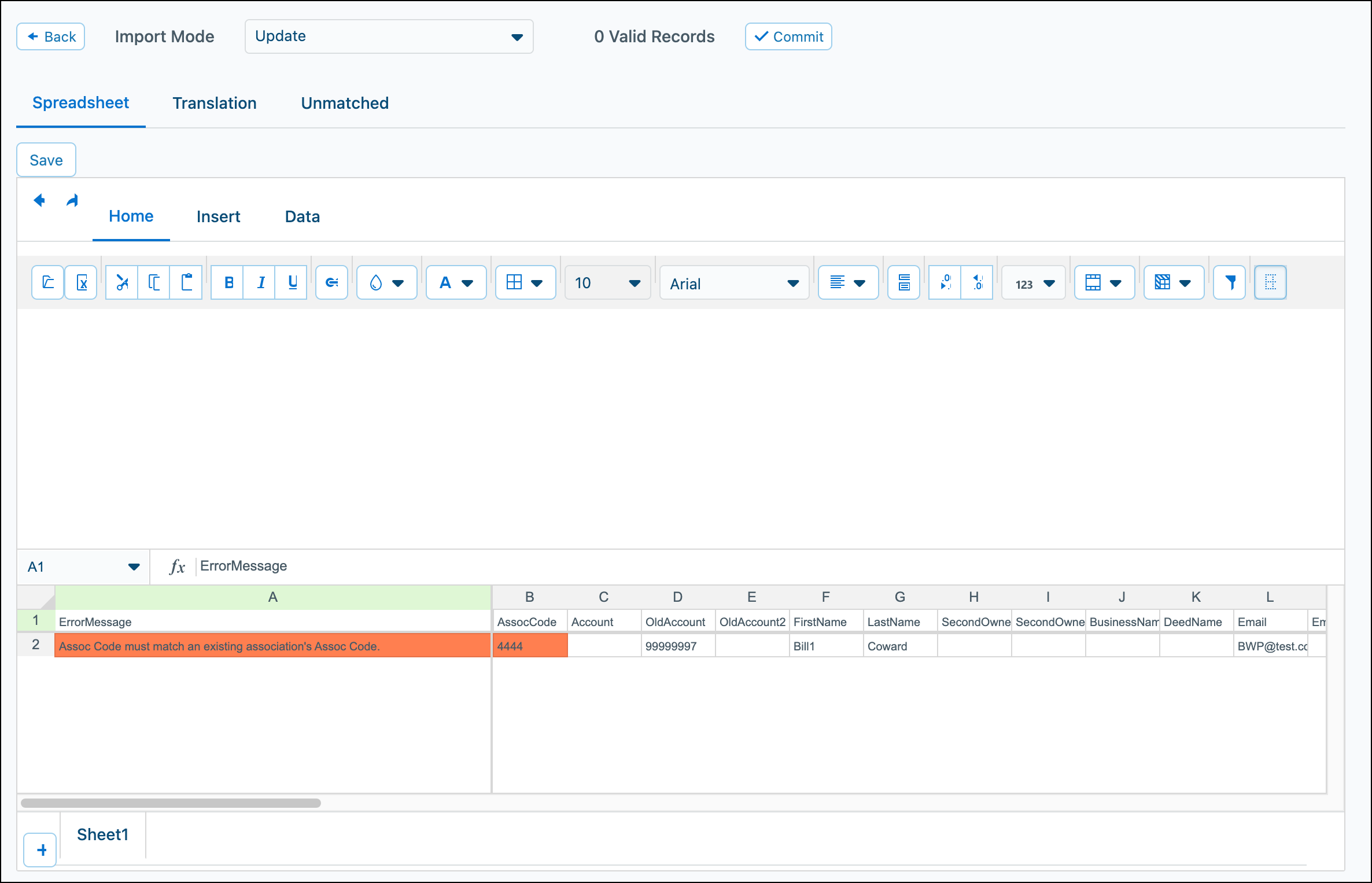Click the BWP@test email cell
This screenshot has width=1372, height=883.
coord(1270,646)
